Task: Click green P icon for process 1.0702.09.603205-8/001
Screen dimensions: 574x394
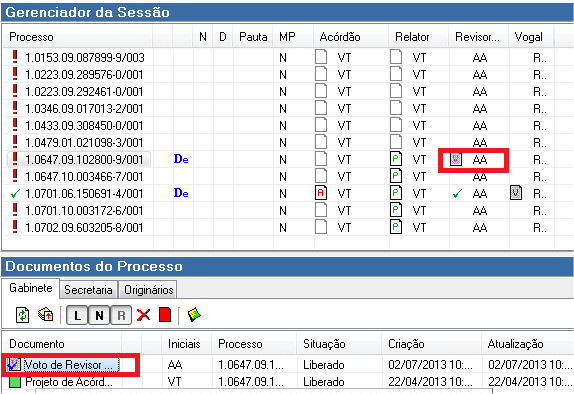Action: click(396, 227)
